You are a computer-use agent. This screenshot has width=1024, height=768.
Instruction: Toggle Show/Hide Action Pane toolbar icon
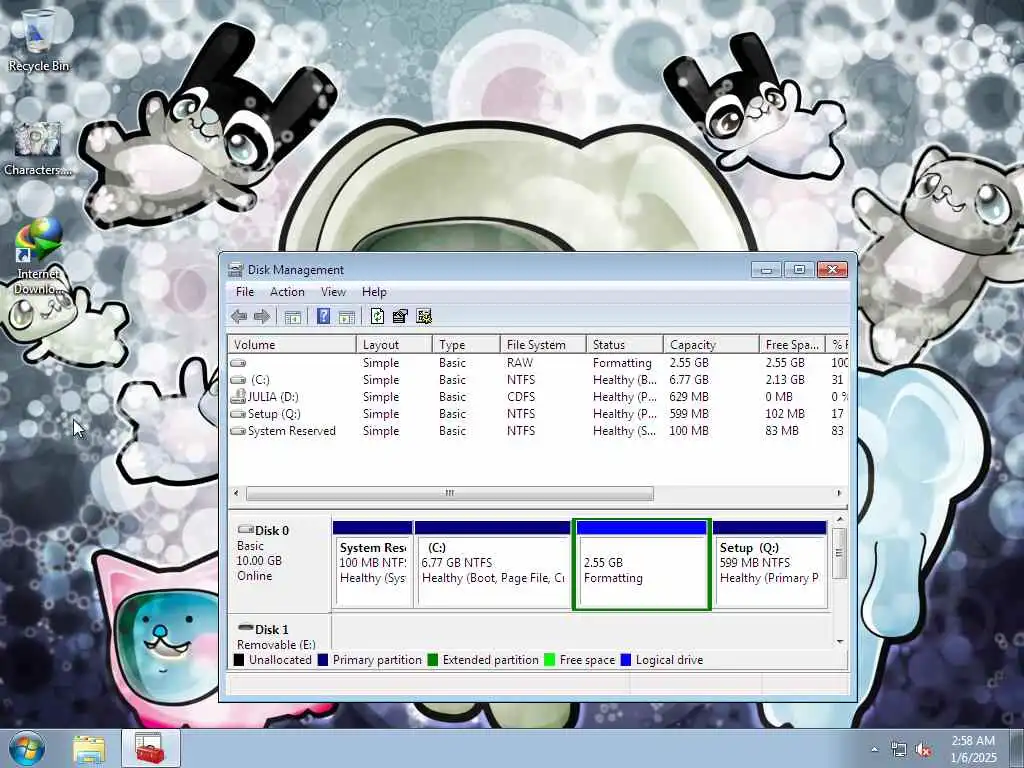tap(347, 317)
